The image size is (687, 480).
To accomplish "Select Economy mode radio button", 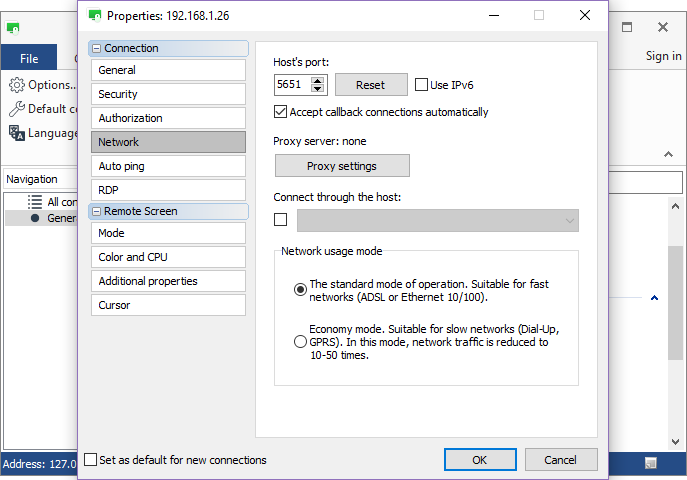I will tap(300, 342).
